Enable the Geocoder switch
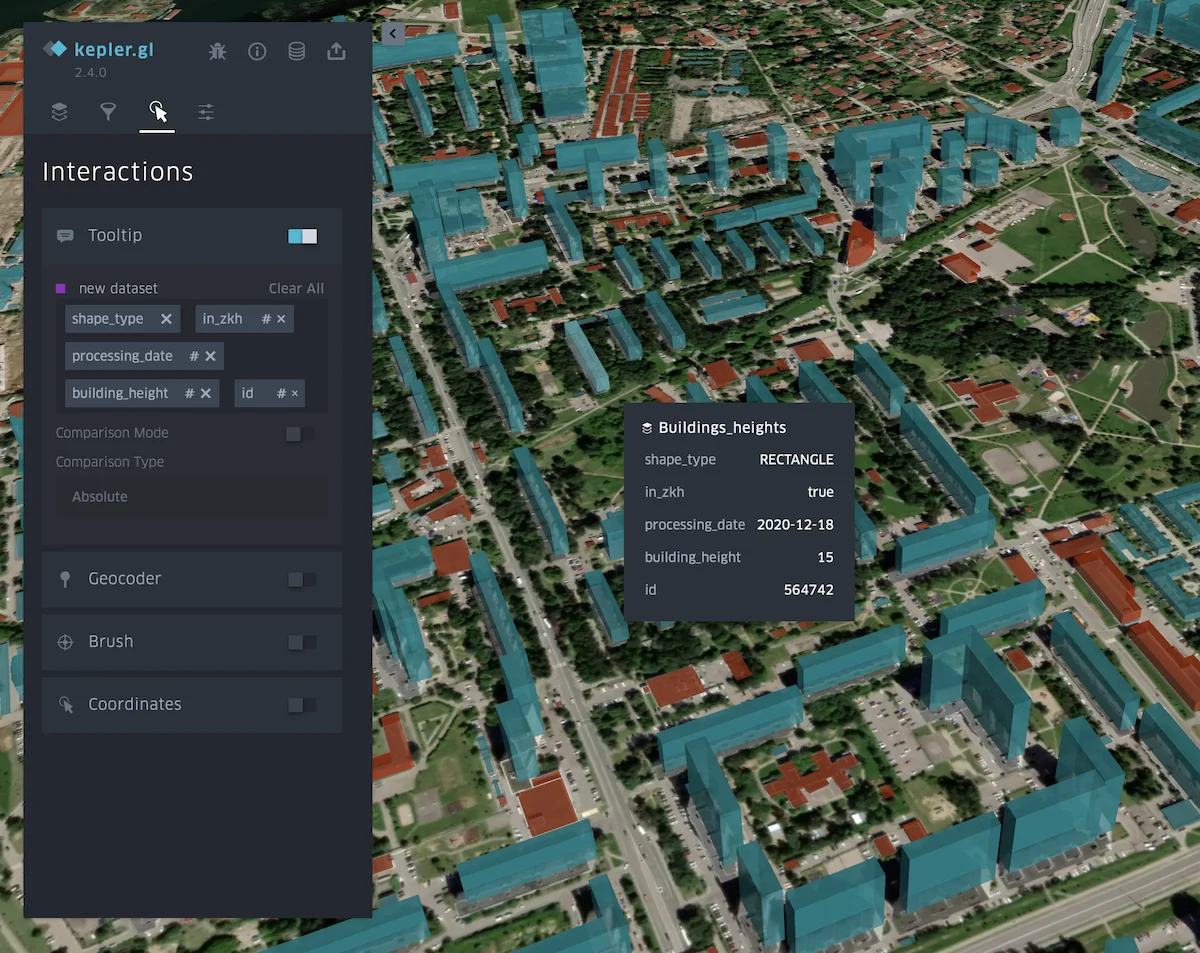This screenshot has width=1200, height=953. click(x=302, y=579)
